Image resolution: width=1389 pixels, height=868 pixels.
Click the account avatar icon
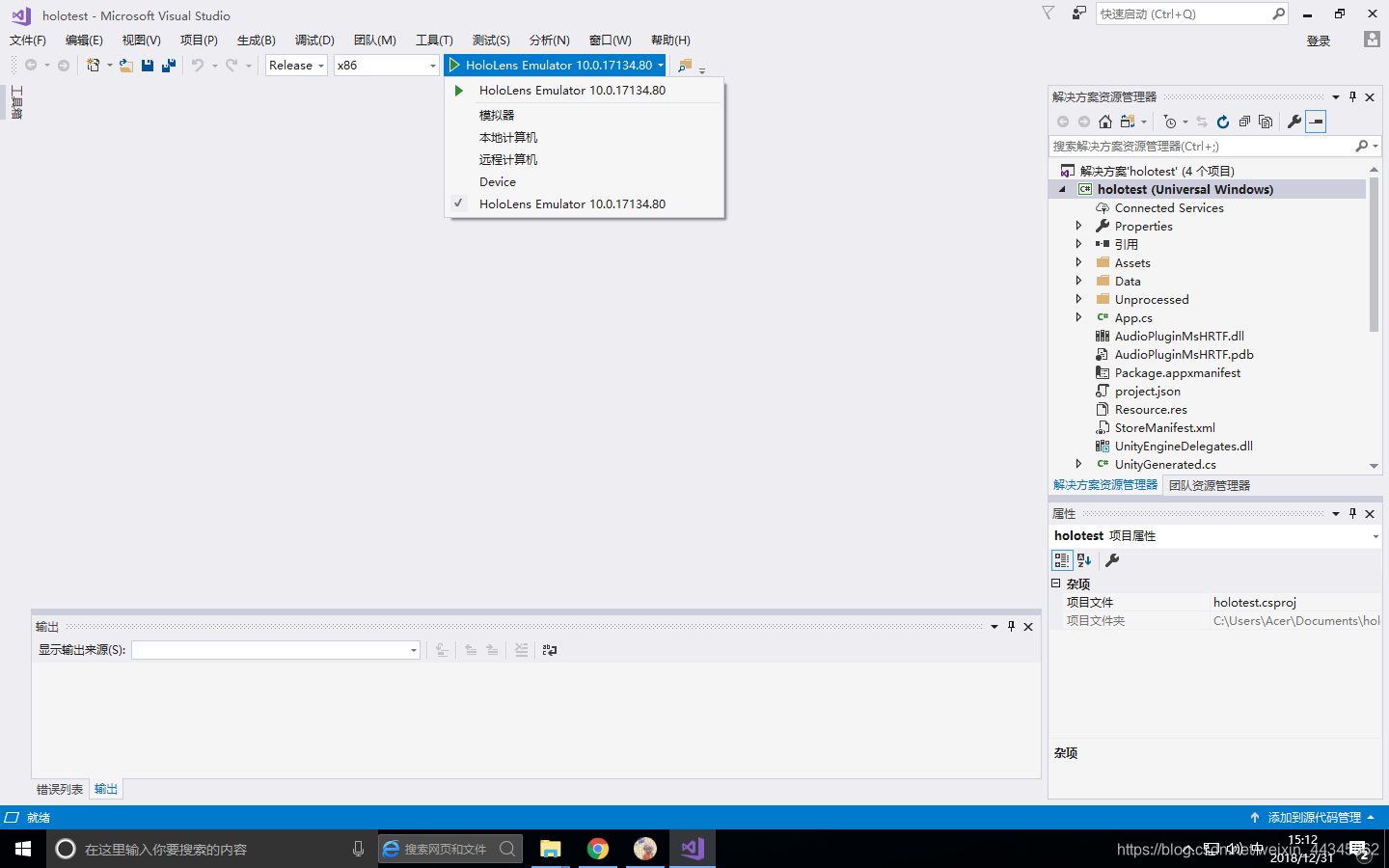click(1372, 40)
